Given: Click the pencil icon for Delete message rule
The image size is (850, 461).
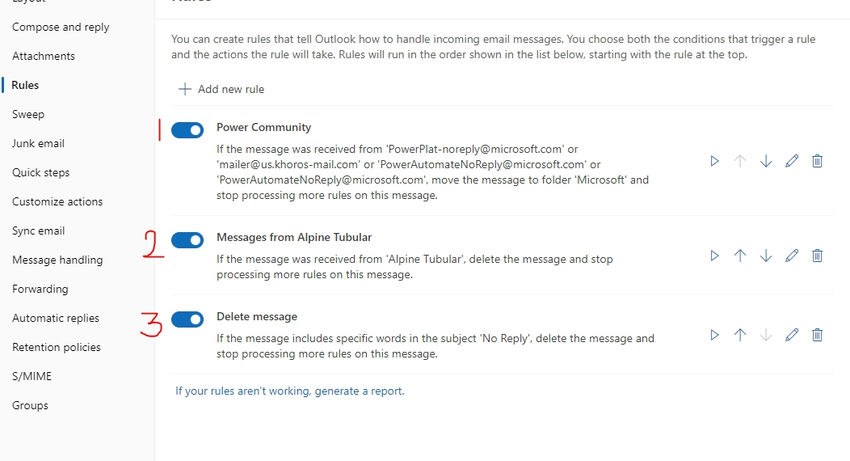Looking at the screenshot, I should (x=792, y=335).
